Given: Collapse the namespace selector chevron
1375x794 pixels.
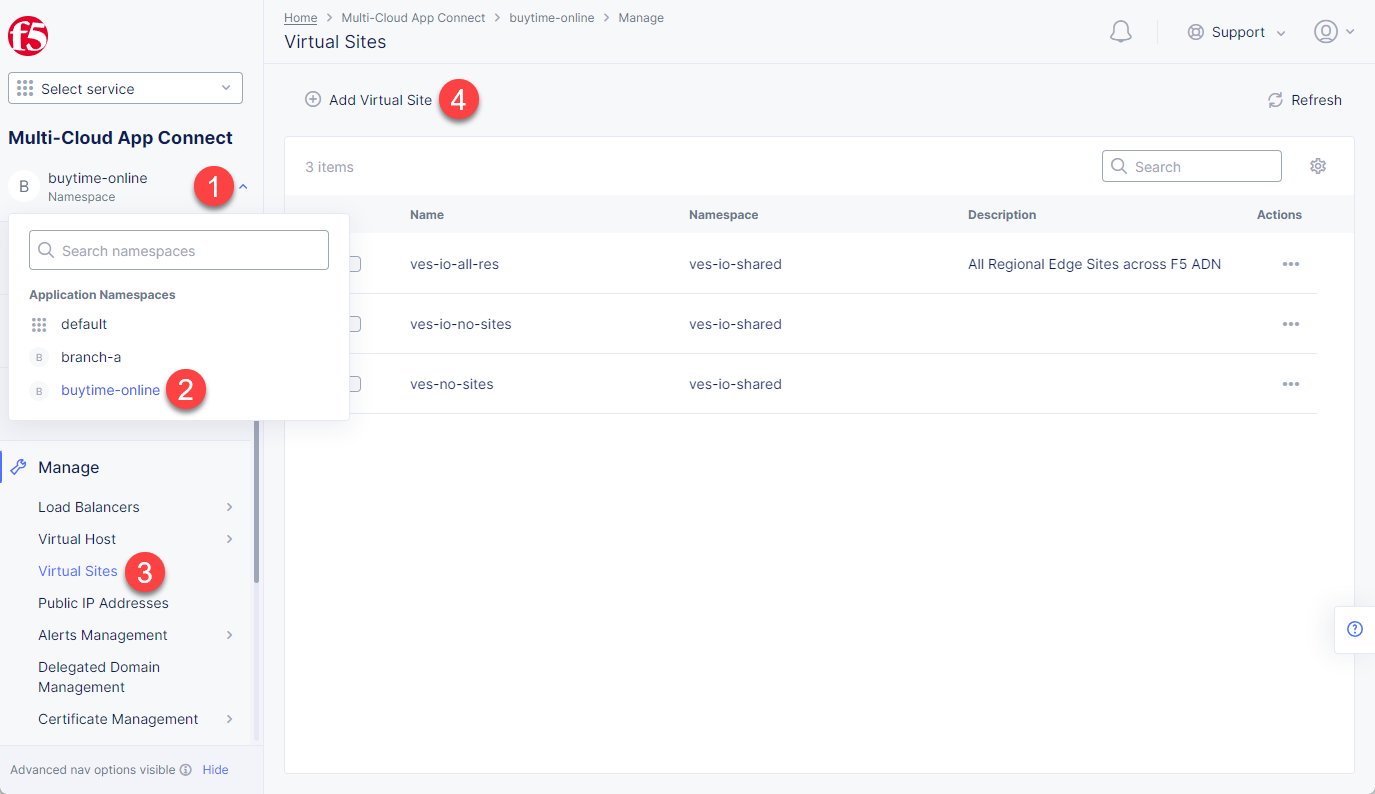Looking at the screenshot, I should coord(243,186).
